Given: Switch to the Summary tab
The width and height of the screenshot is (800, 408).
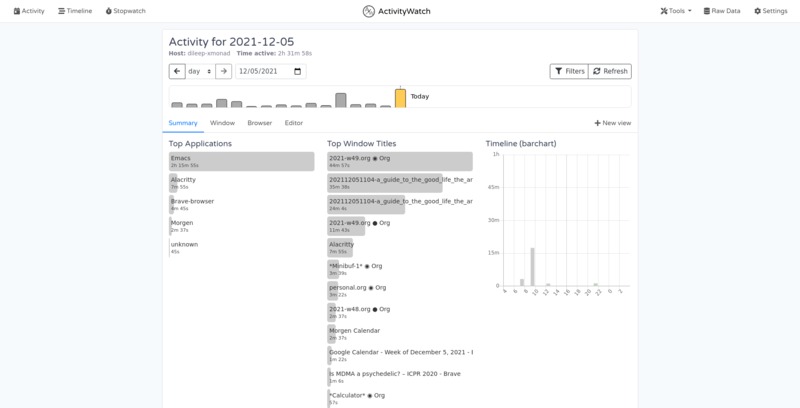Looking at the screenshot, I should tap(183, 123).
